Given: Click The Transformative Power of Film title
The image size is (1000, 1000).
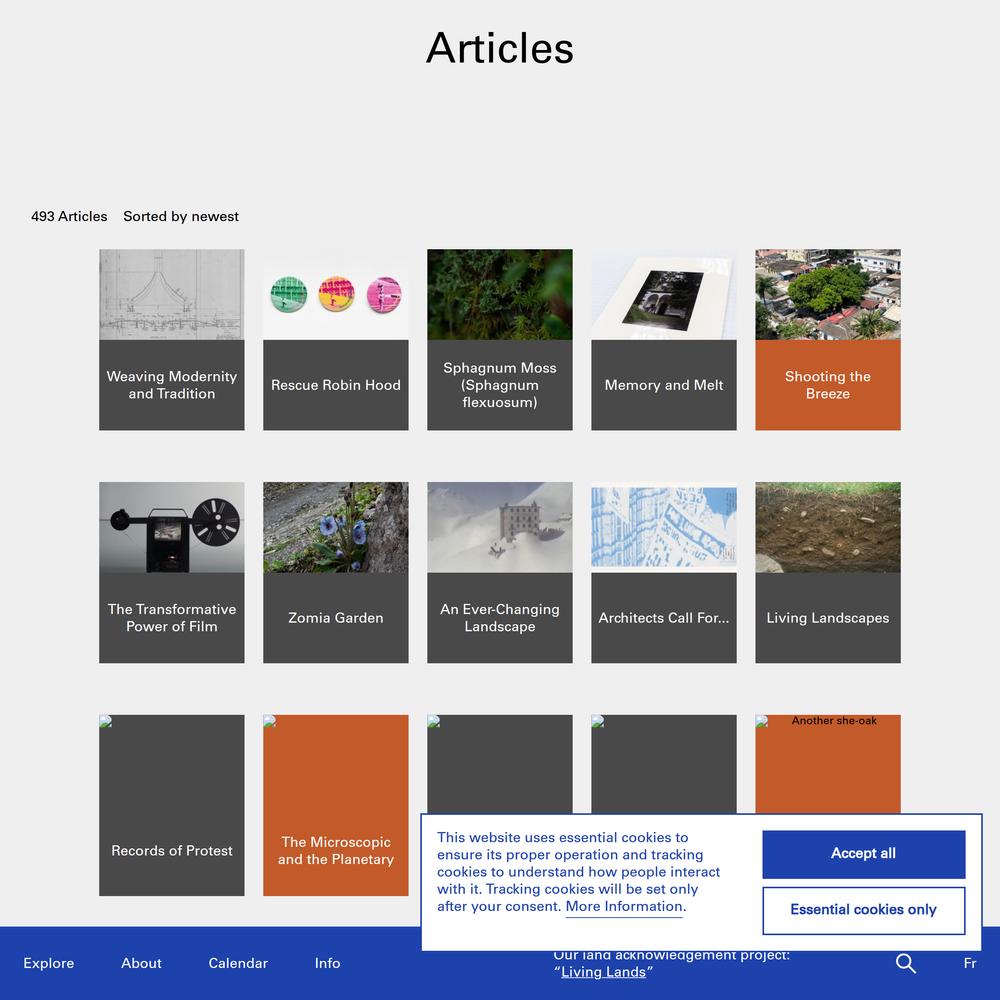Looking at the screenshot, I should (x=172, y=618).
